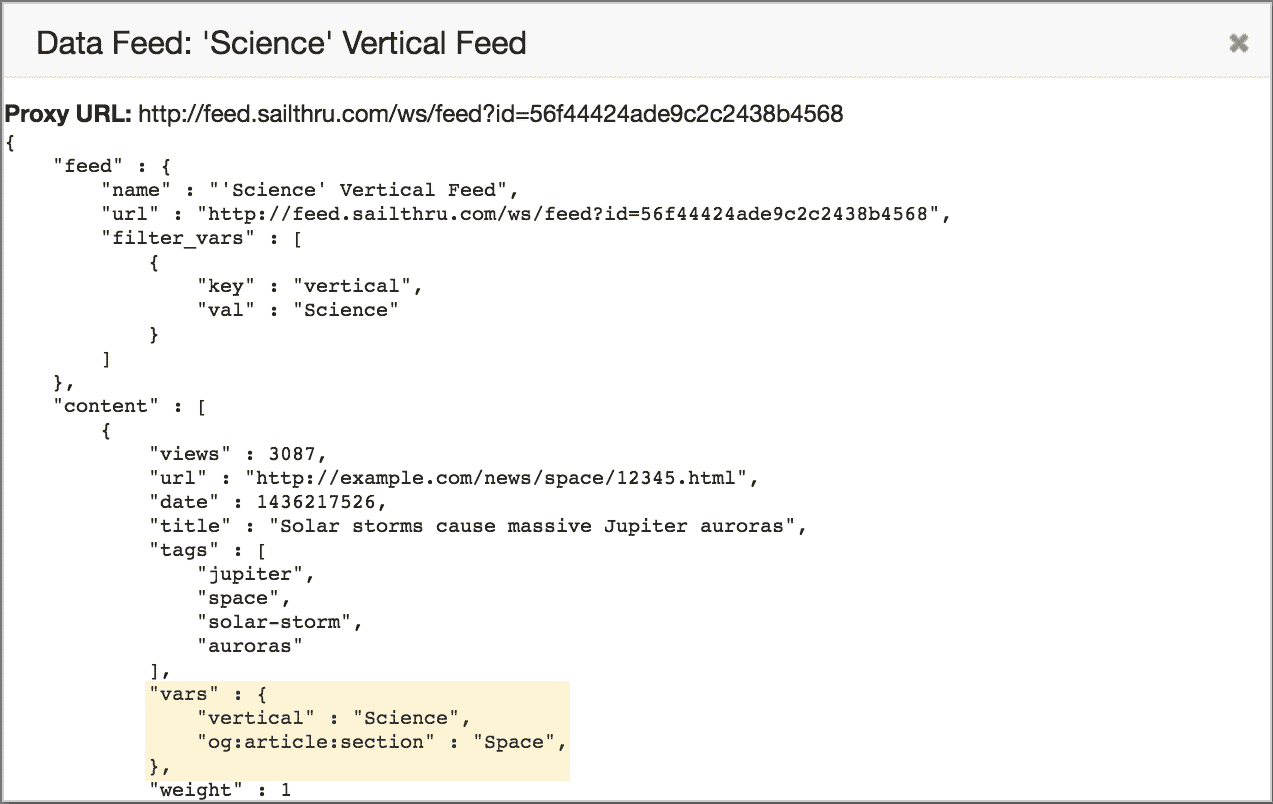Click the "content" array key
This screenshot has width=1273, height=804.
tap(111, 406)
